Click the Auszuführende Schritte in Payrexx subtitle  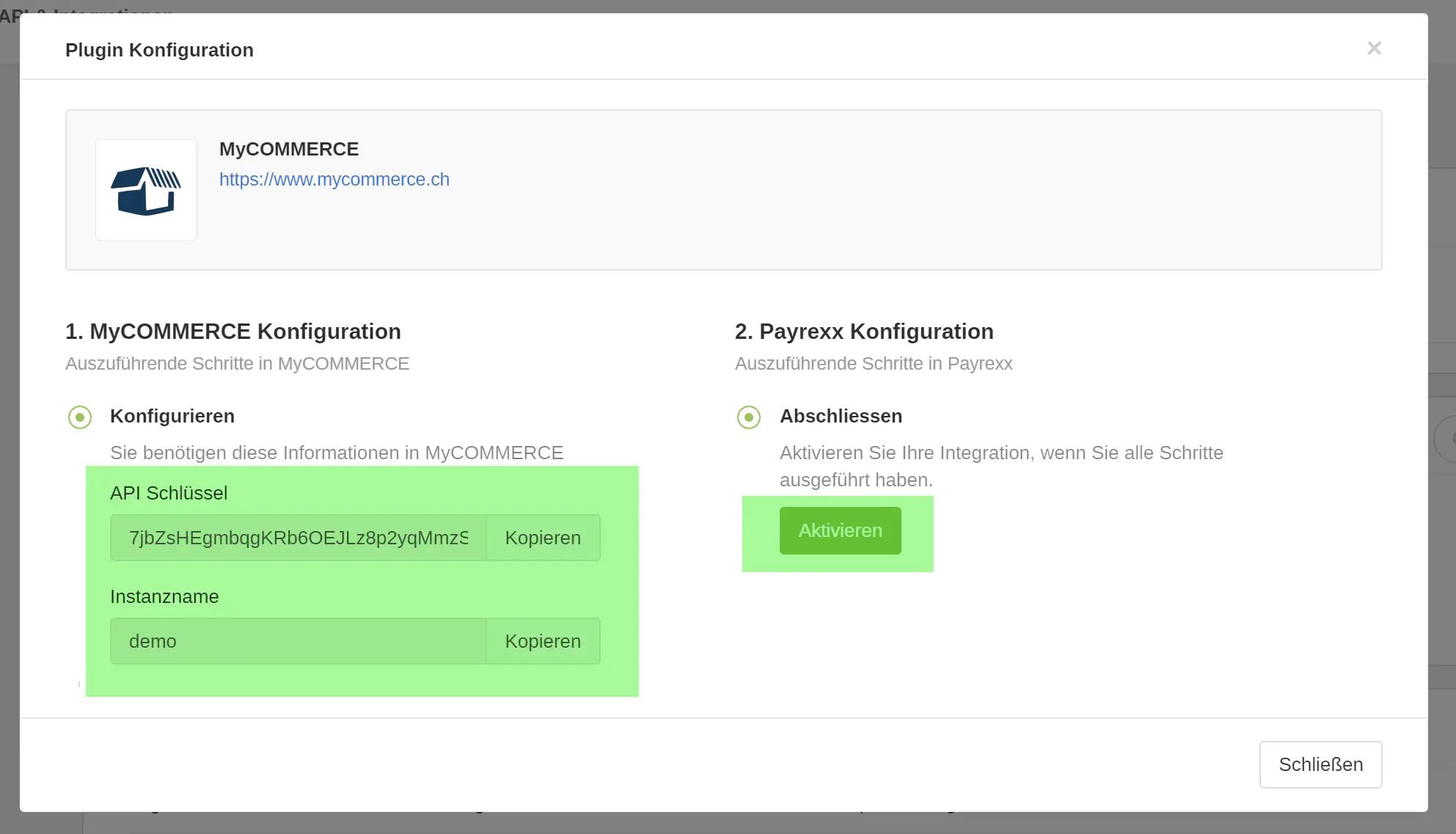(874, 364)
